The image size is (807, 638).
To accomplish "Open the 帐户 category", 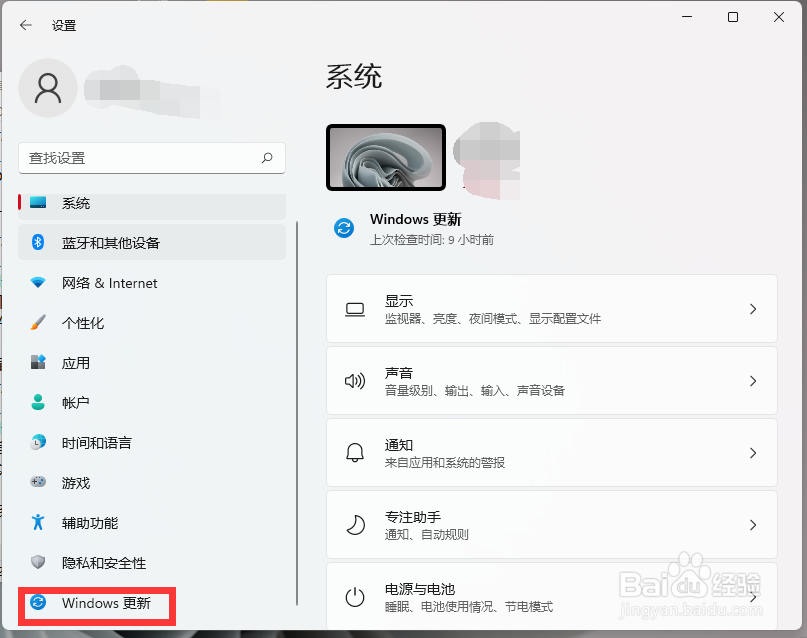I will pos(152,402).
